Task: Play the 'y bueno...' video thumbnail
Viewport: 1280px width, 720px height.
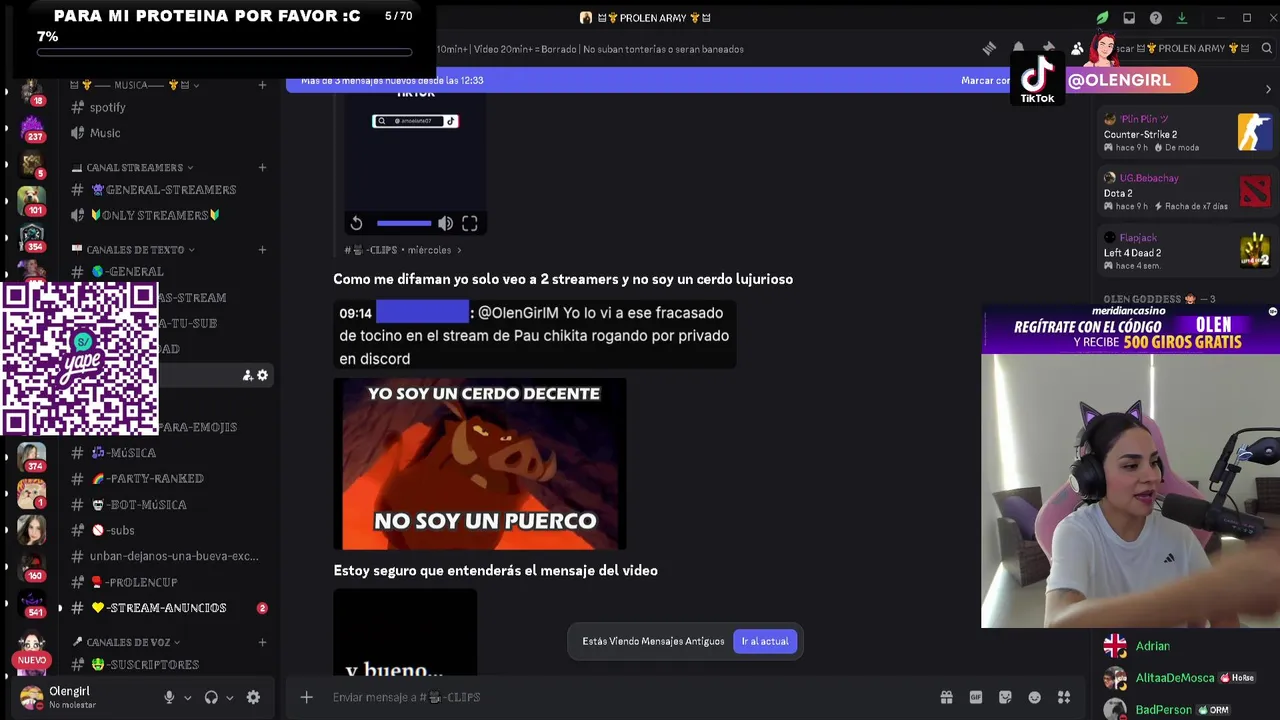Action: 405,632
